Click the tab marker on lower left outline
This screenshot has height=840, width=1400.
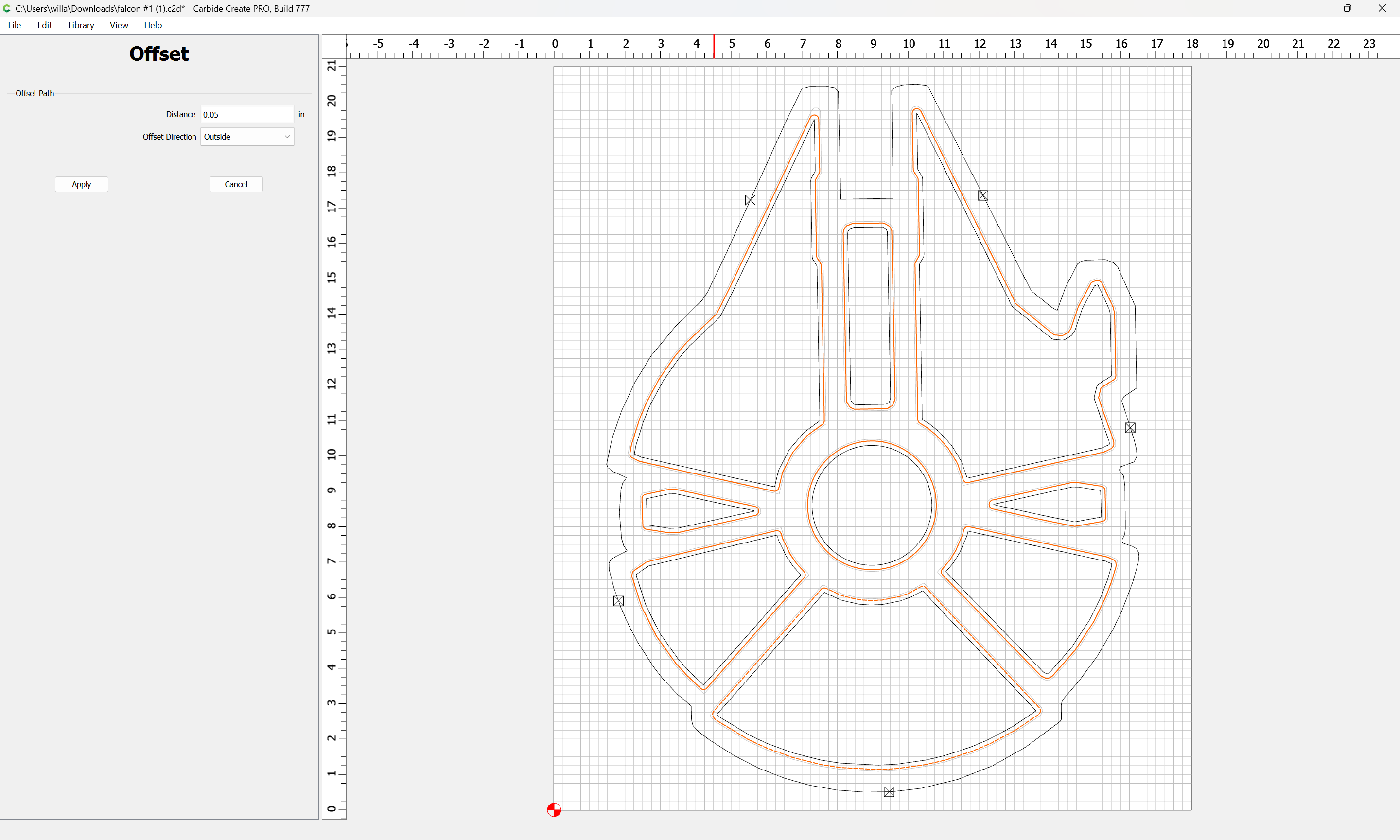pyautogui.click(x=618, y=601)
